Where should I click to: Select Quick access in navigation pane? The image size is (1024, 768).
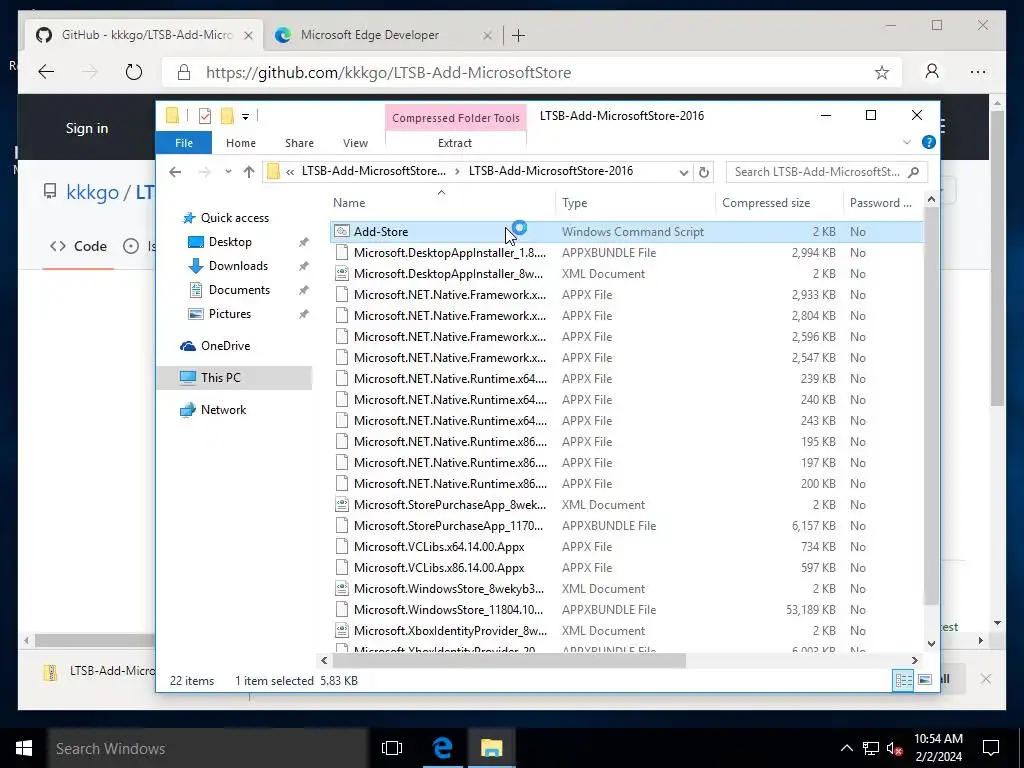(x=234, y=217)
